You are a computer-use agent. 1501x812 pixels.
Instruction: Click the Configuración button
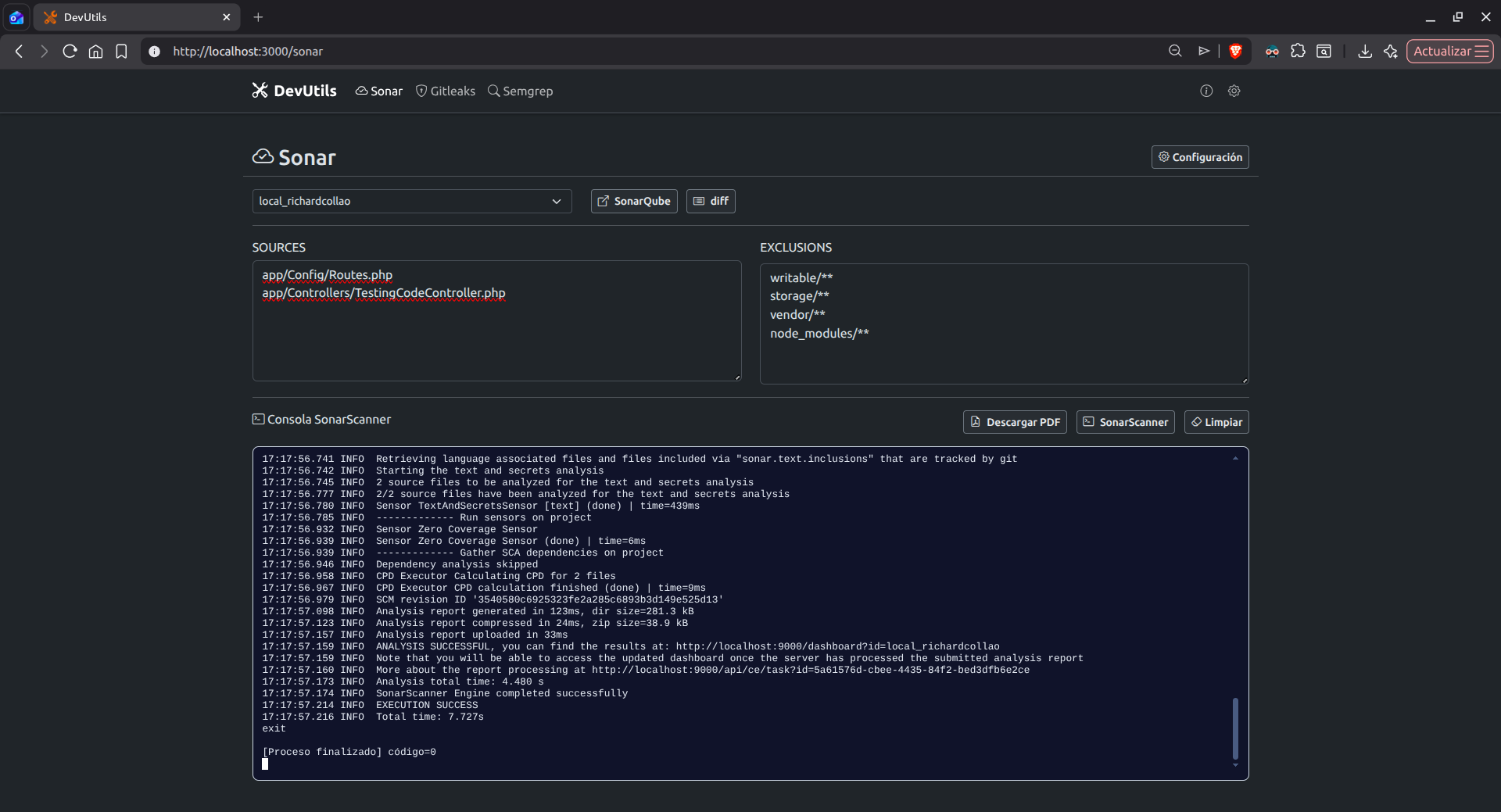[1200, 157]
